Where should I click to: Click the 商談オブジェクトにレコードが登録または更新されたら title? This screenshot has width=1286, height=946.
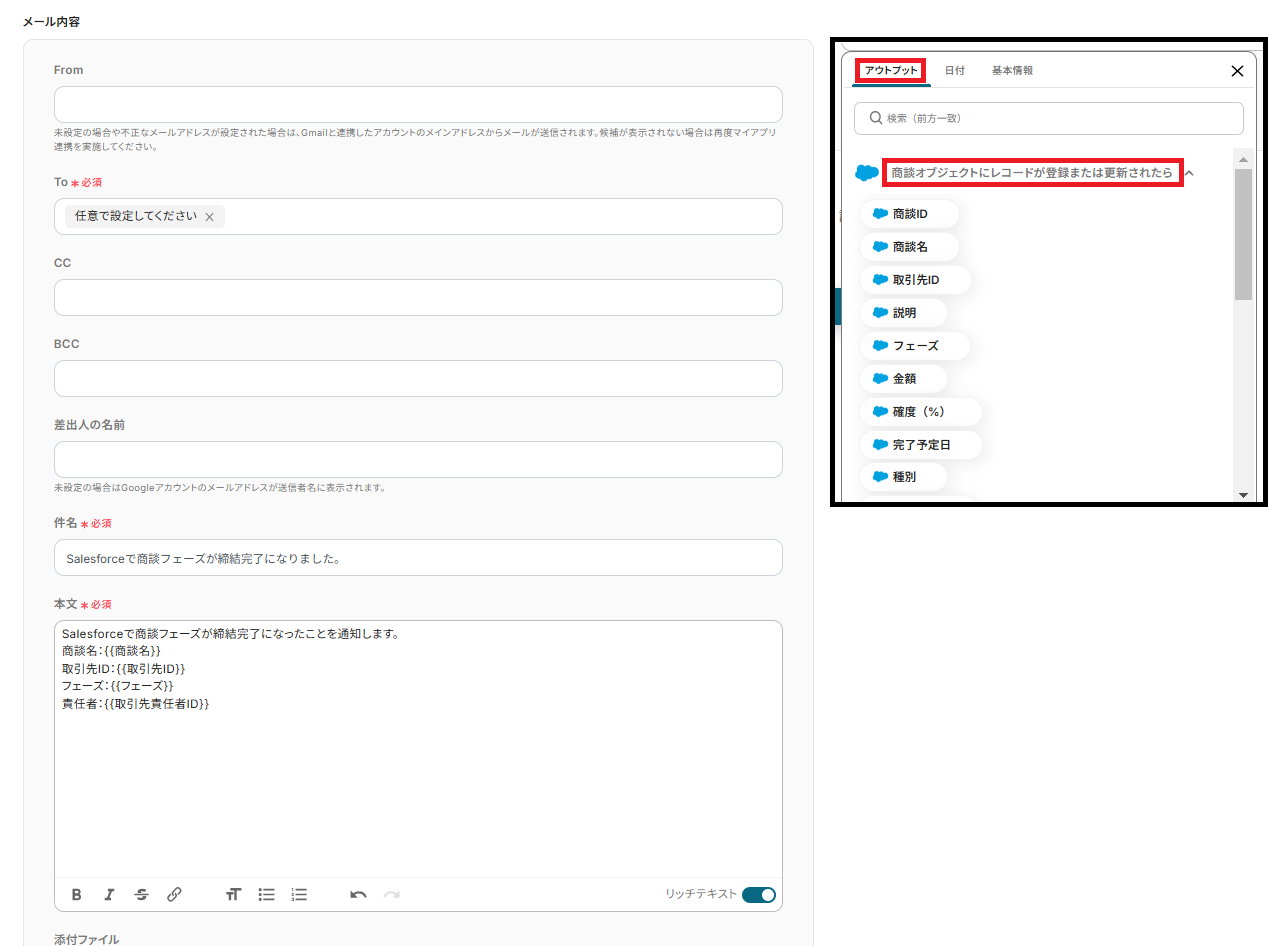1032,173
